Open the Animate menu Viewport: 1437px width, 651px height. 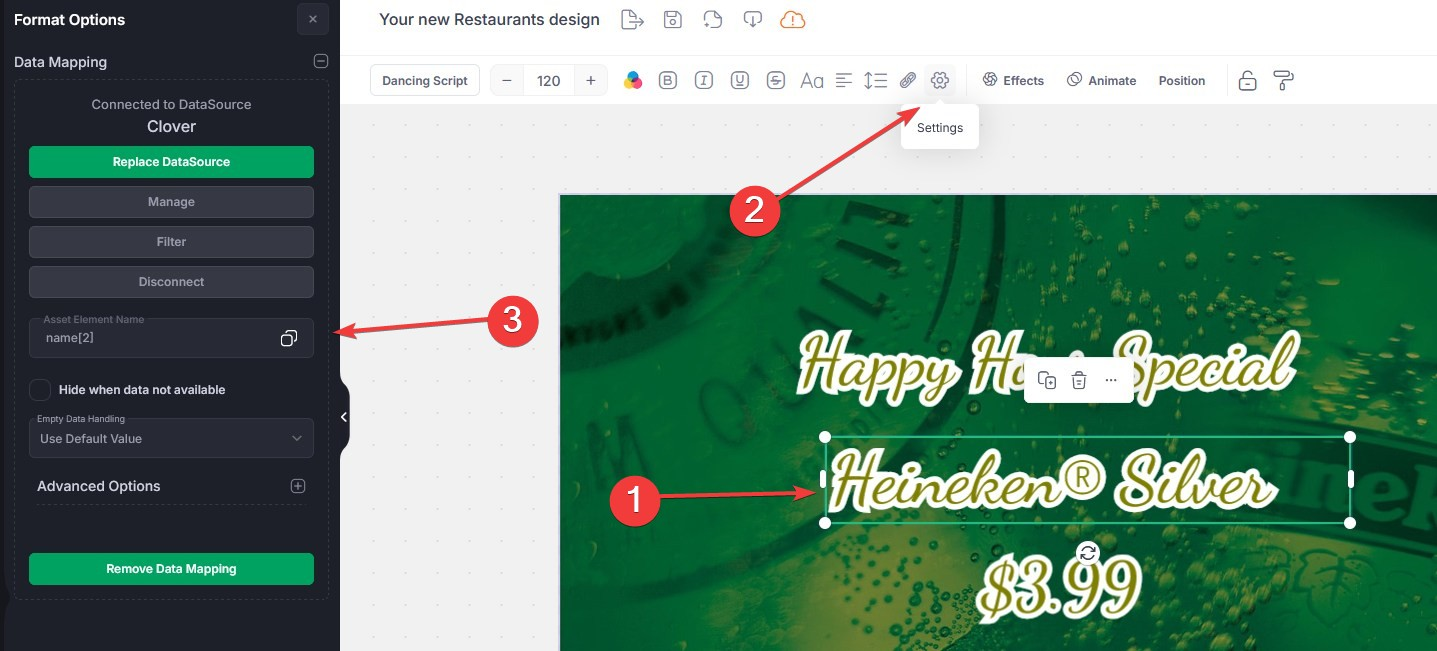click(1101, 81)
